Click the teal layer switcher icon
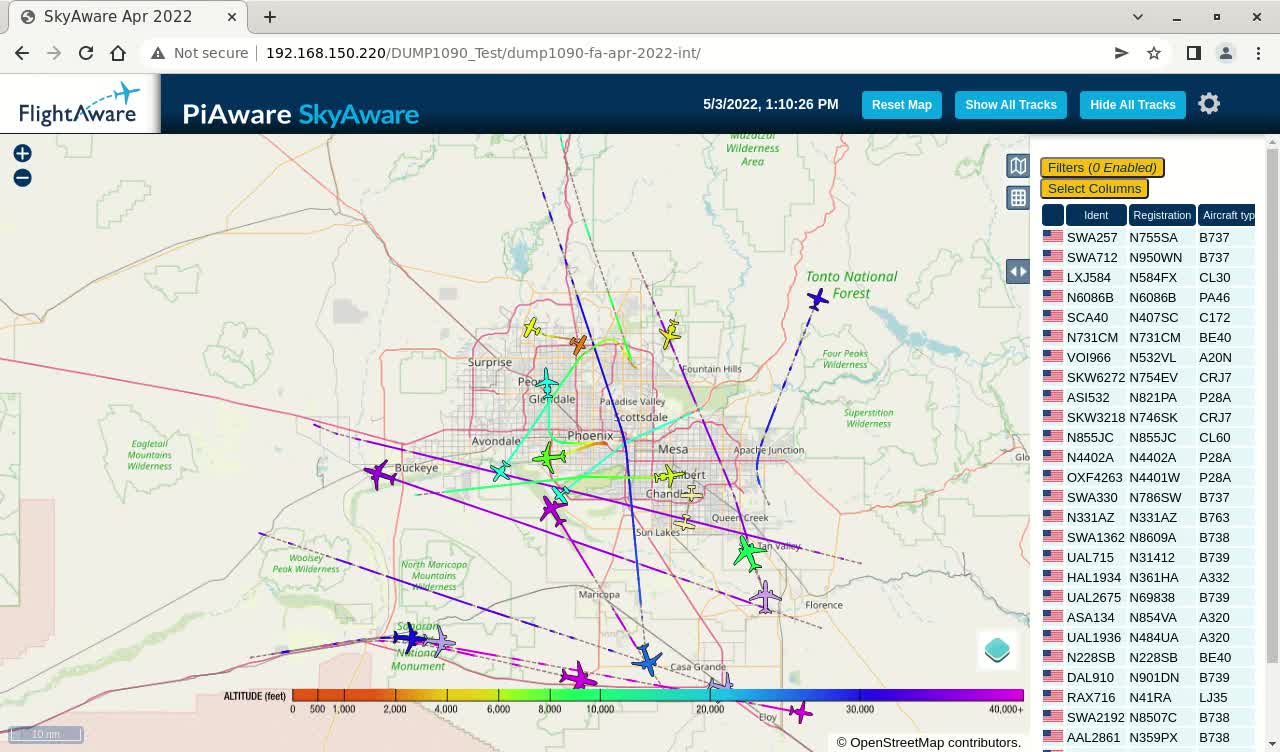 click(x=997, y=650)
